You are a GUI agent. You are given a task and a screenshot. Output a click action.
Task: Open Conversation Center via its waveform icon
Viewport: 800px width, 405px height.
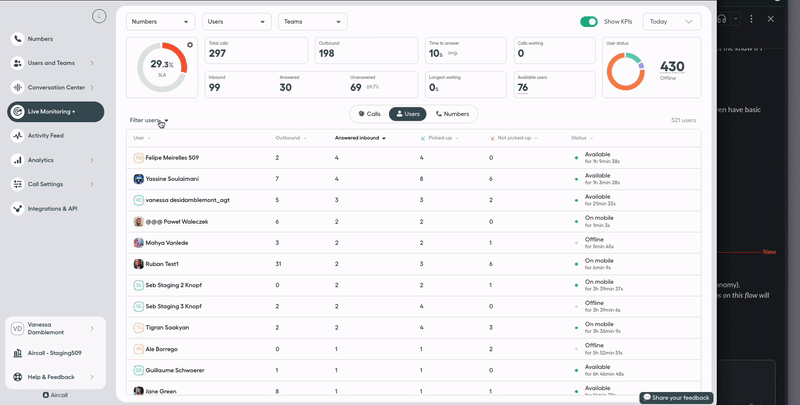[18, 87]
